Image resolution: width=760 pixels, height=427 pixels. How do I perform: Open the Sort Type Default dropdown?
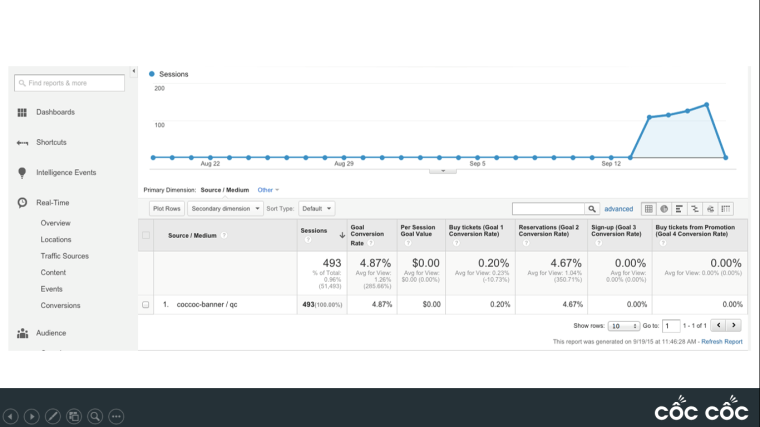tap(317, 209)
